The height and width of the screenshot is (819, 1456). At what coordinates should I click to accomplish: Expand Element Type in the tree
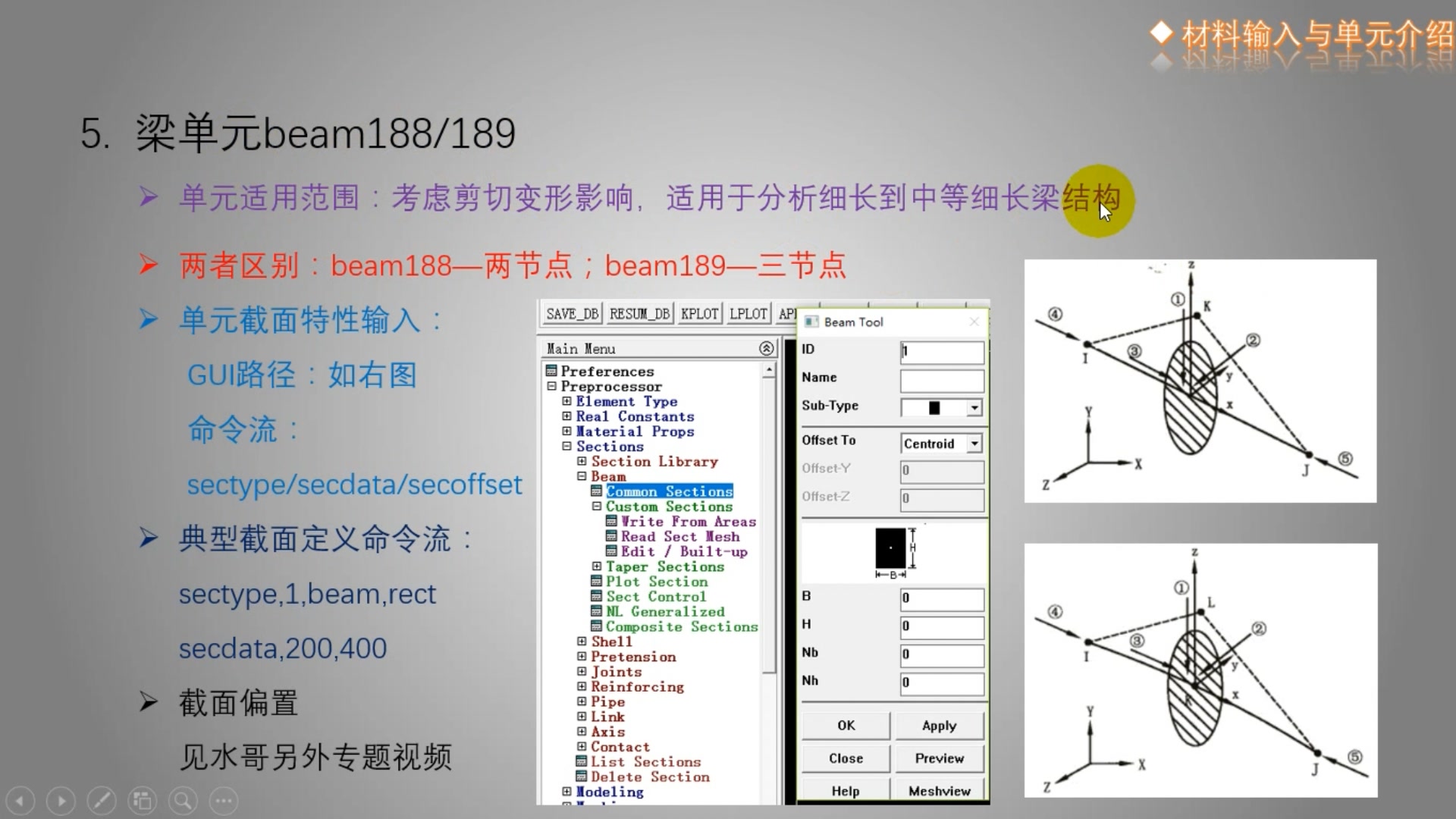[566, 401]
